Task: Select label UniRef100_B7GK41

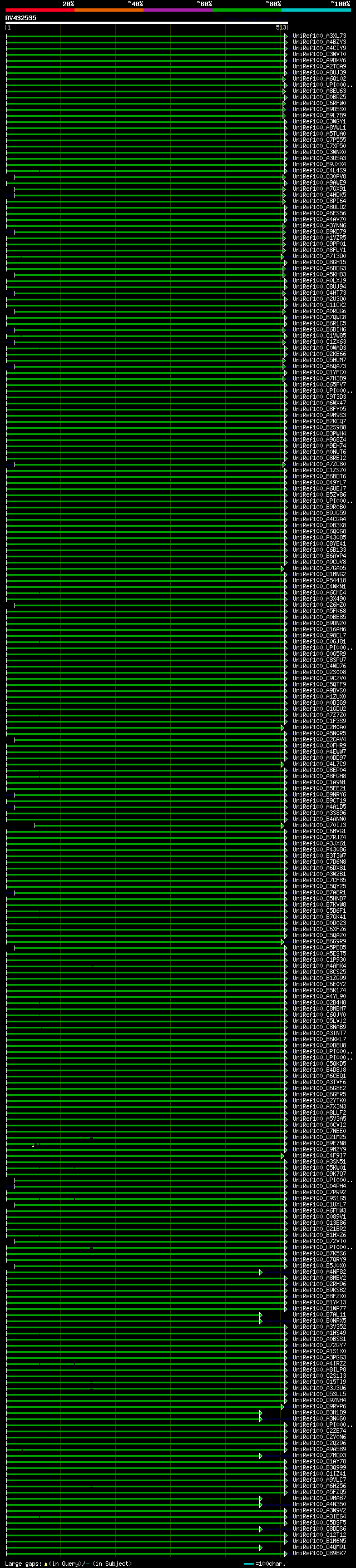Action: coord(319,917)
